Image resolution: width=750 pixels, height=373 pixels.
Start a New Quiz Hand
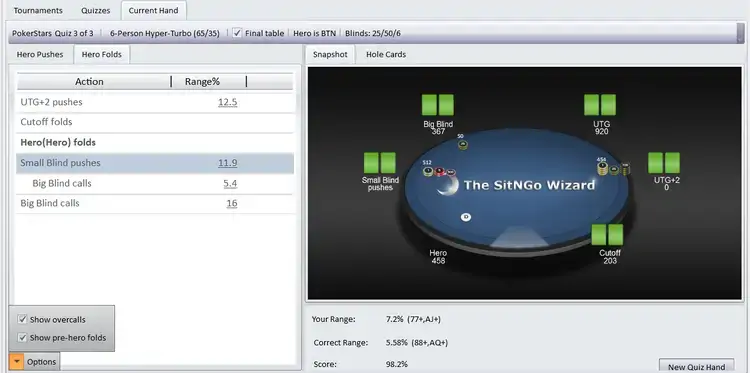pos(696,367)
